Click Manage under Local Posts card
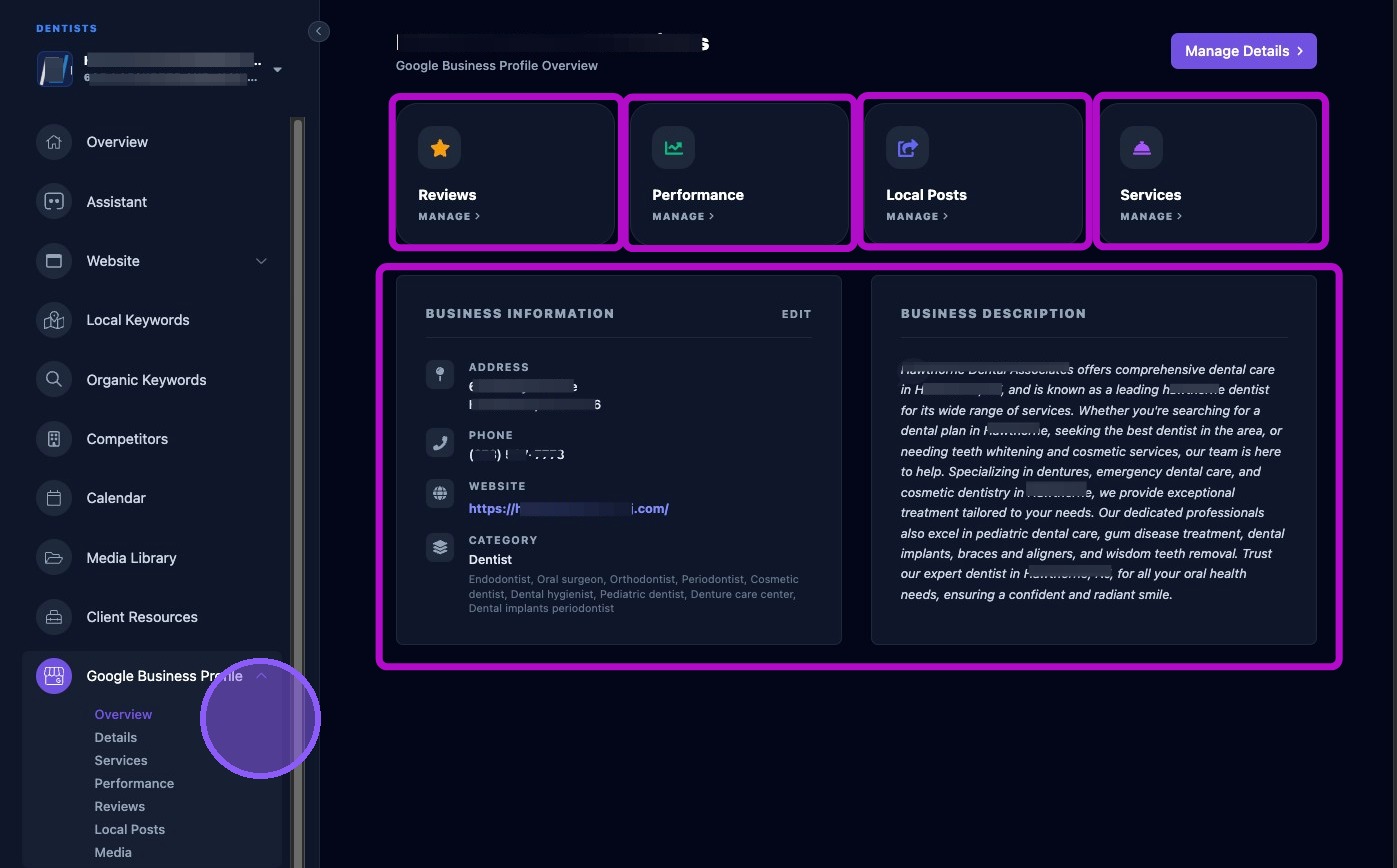The height and width of the screenshot is (868, 1397). tap(917, 216)
